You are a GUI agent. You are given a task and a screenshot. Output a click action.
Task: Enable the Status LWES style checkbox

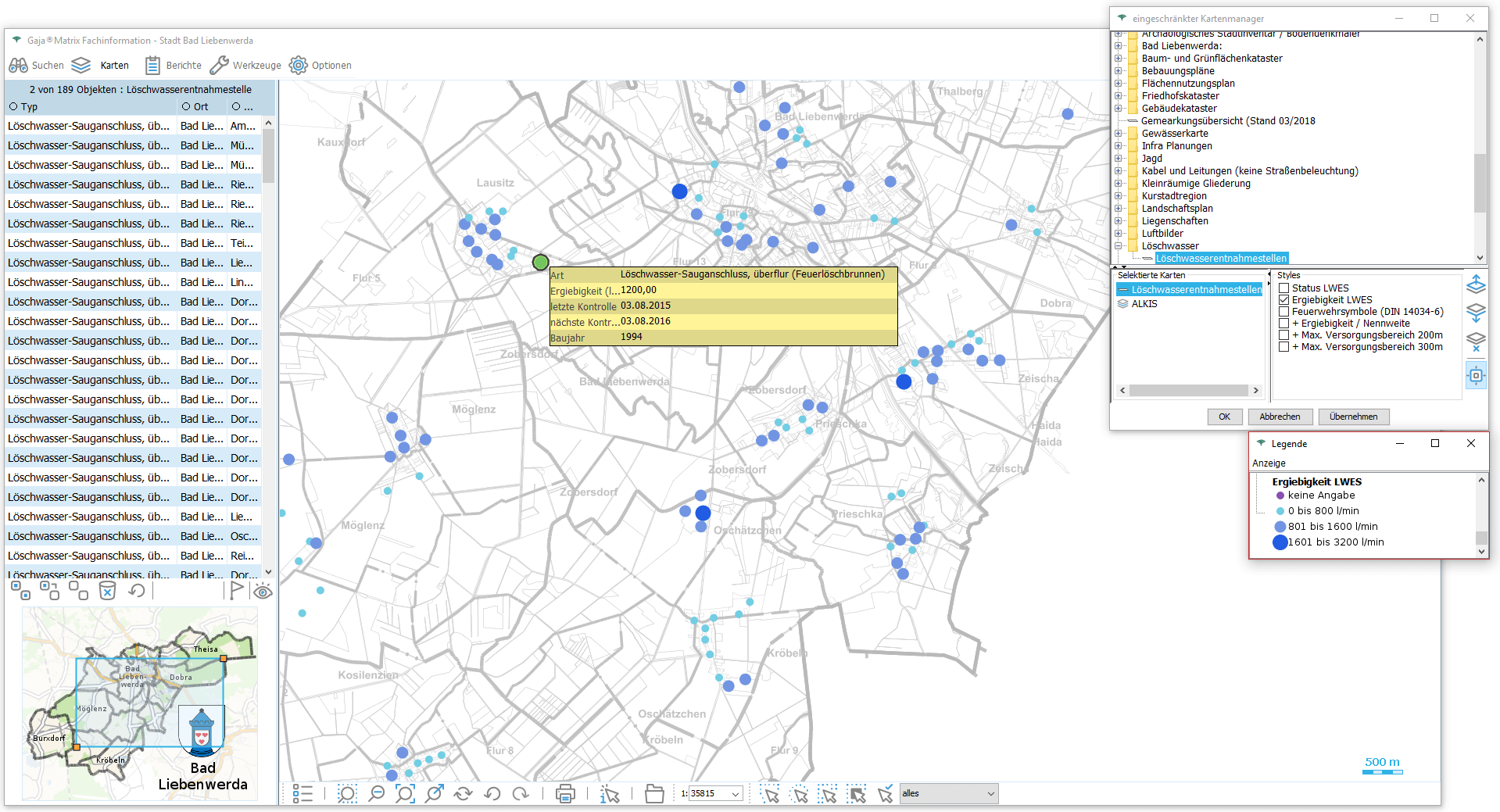click(x=1283, y=288)
